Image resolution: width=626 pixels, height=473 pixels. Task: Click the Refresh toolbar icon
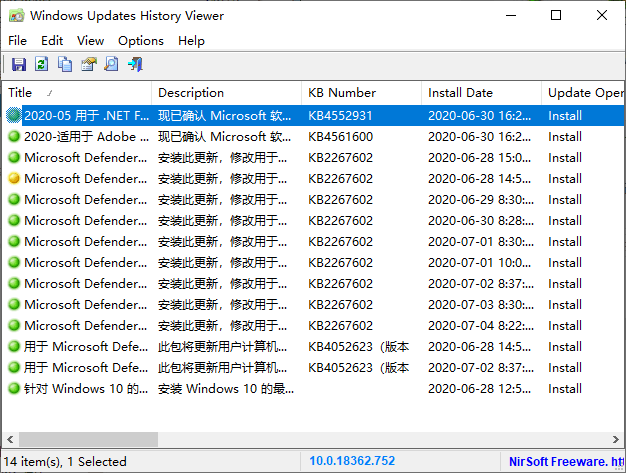42,64
